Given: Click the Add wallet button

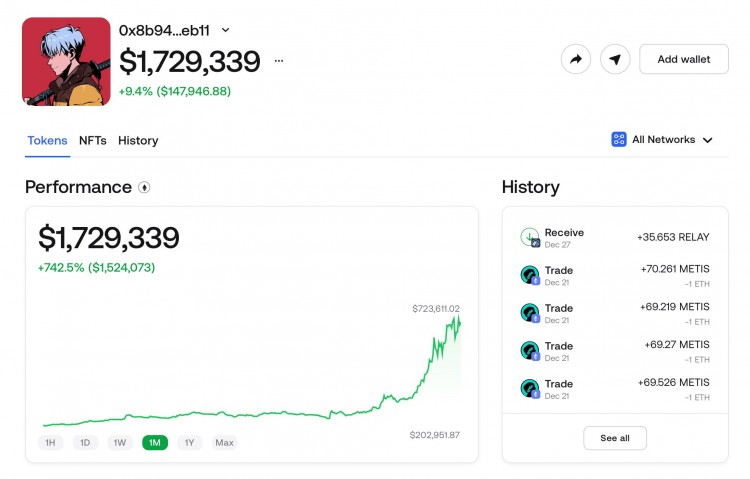Looking at the screenshot, I should pyautogui.click(x=684, y=59).
